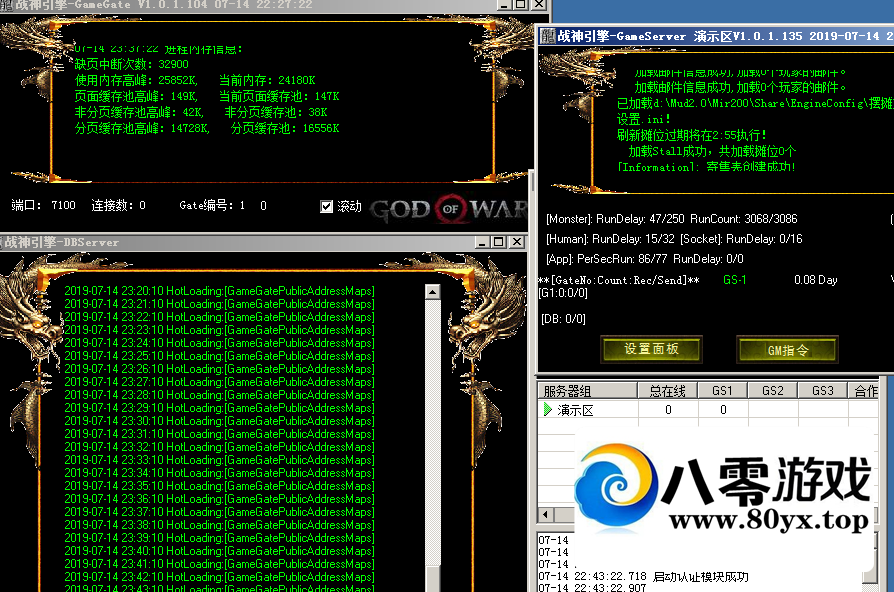Click the 缺页中断次数: 32900 log line
The image size is (894, 592).
coord(132,64)
